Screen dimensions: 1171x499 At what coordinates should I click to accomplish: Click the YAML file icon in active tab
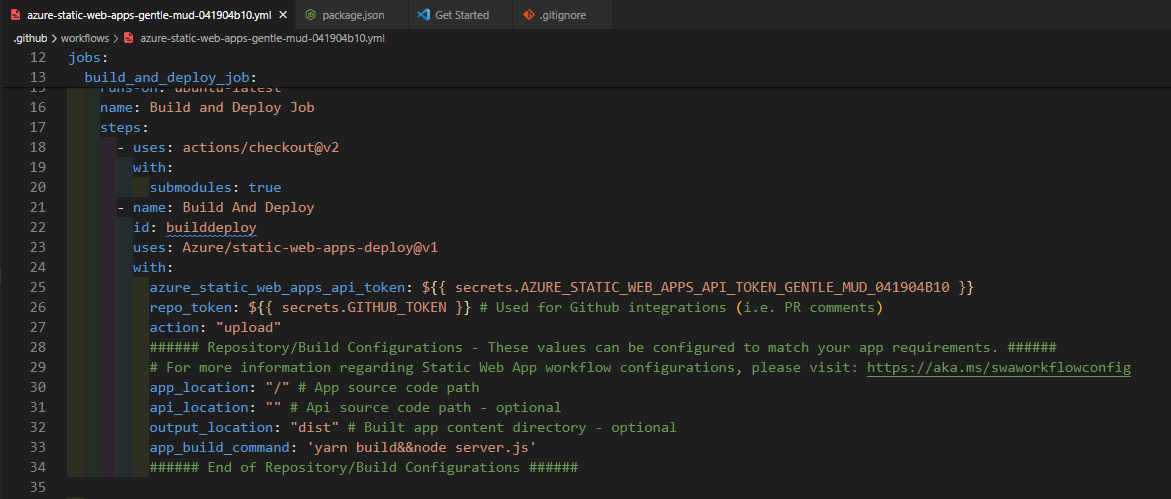pyautogui.click(x=14, y=14)
